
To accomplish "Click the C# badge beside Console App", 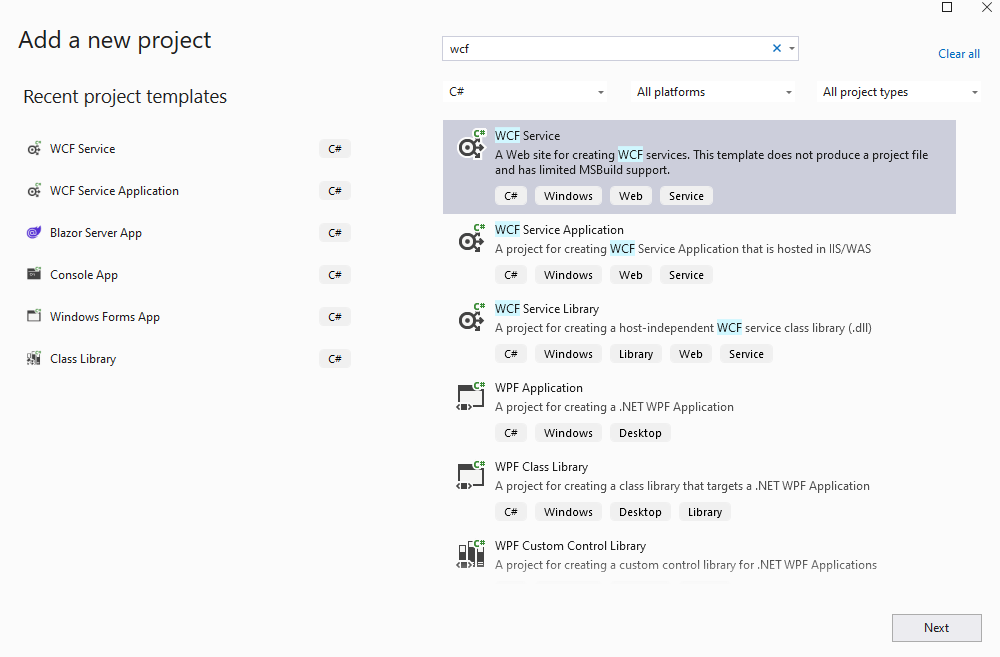I will [335, 275].
